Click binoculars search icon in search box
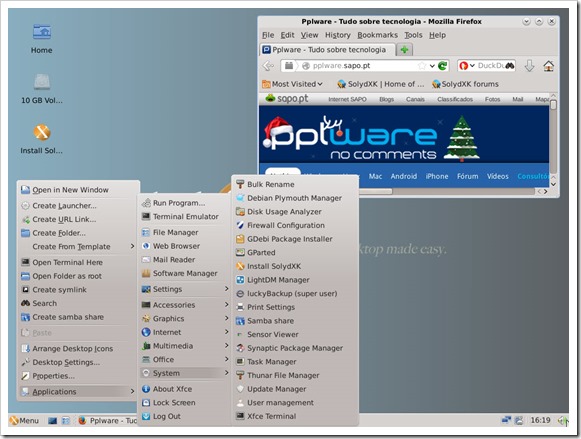The width and height of the screenshot is (581, 439). (510, 66)
